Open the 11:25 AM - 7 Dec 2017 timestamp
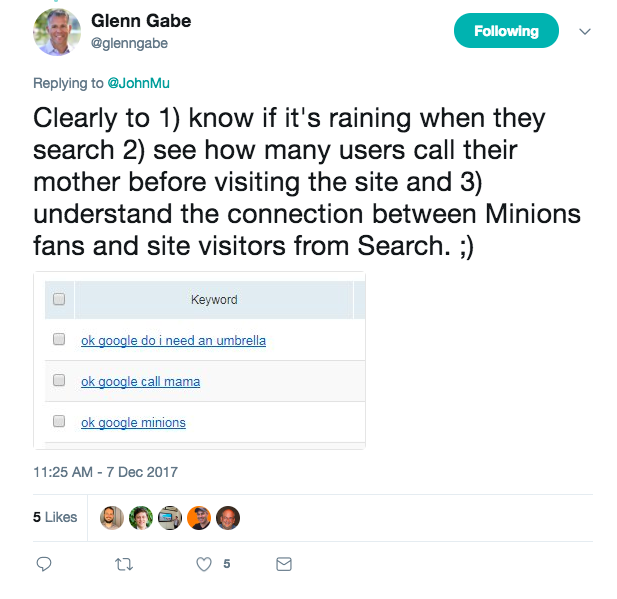 (x=105, y=471)
